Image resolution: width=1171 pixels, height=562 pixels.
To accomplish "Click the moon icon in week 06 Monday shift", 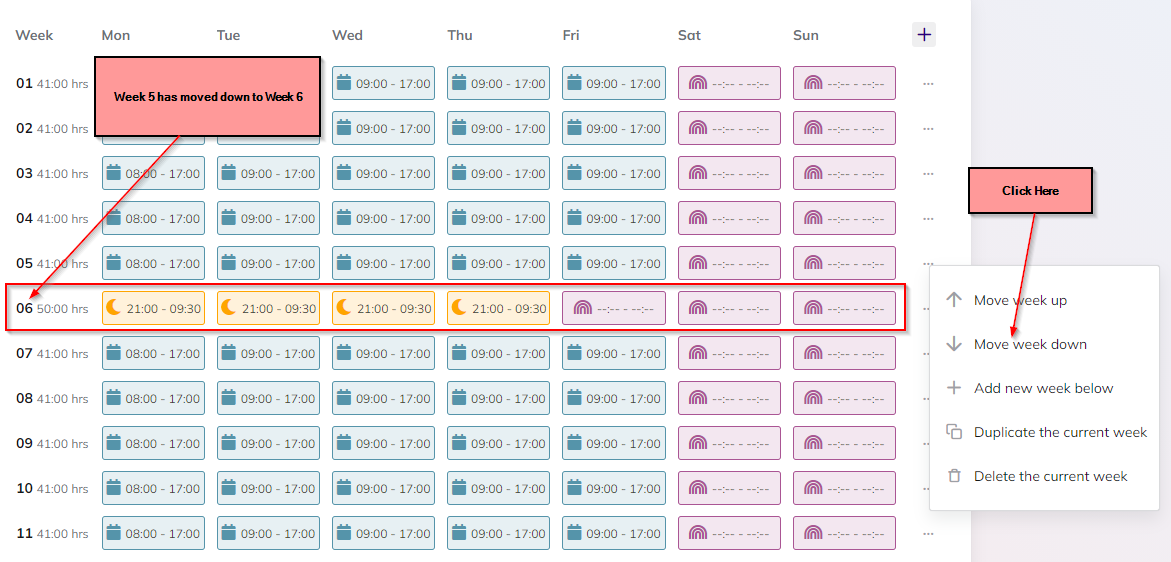I will (114, 307).
